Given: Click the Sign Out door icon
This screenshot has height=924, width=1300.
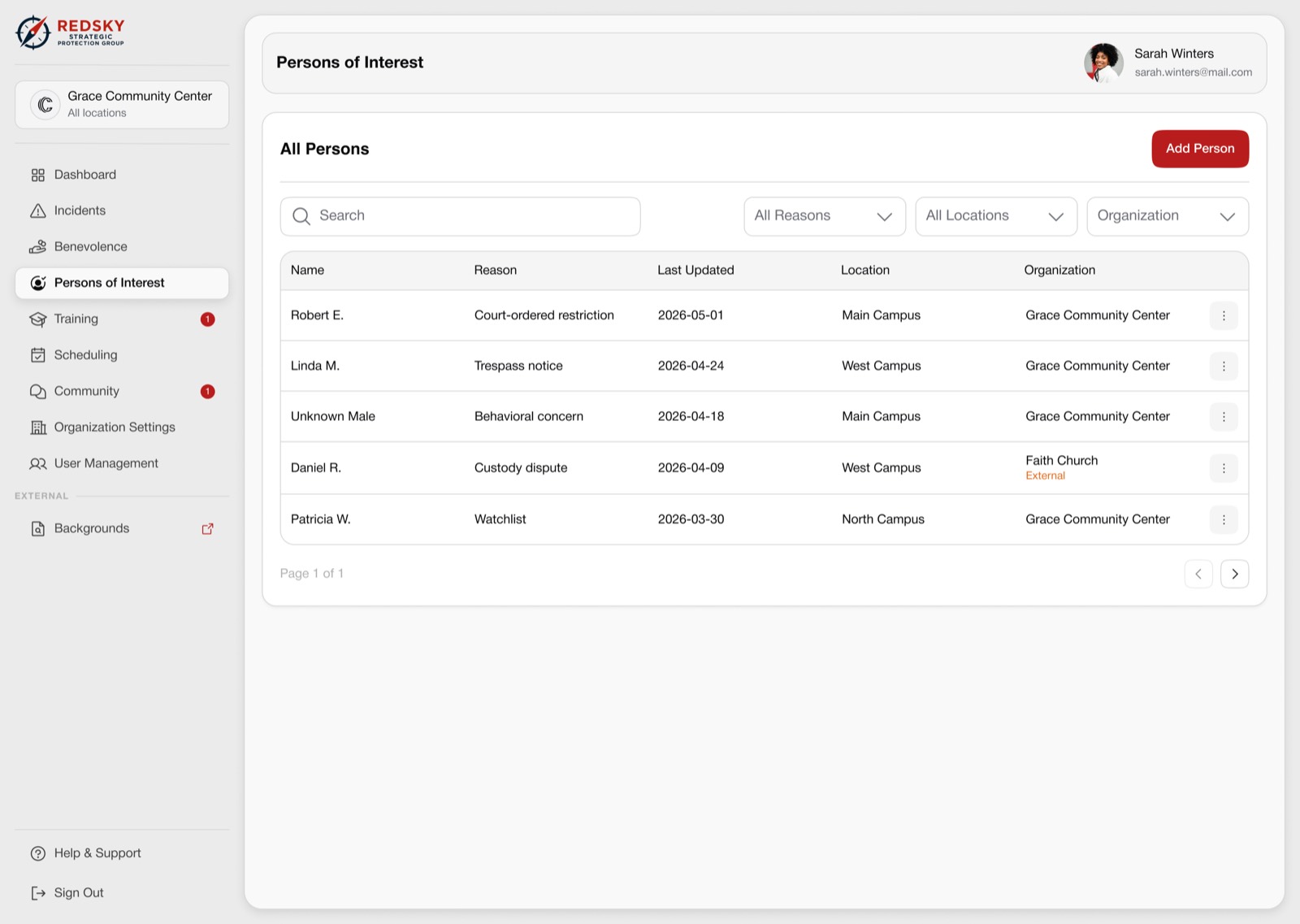Looking at the screenshot, I should [37, 893].
